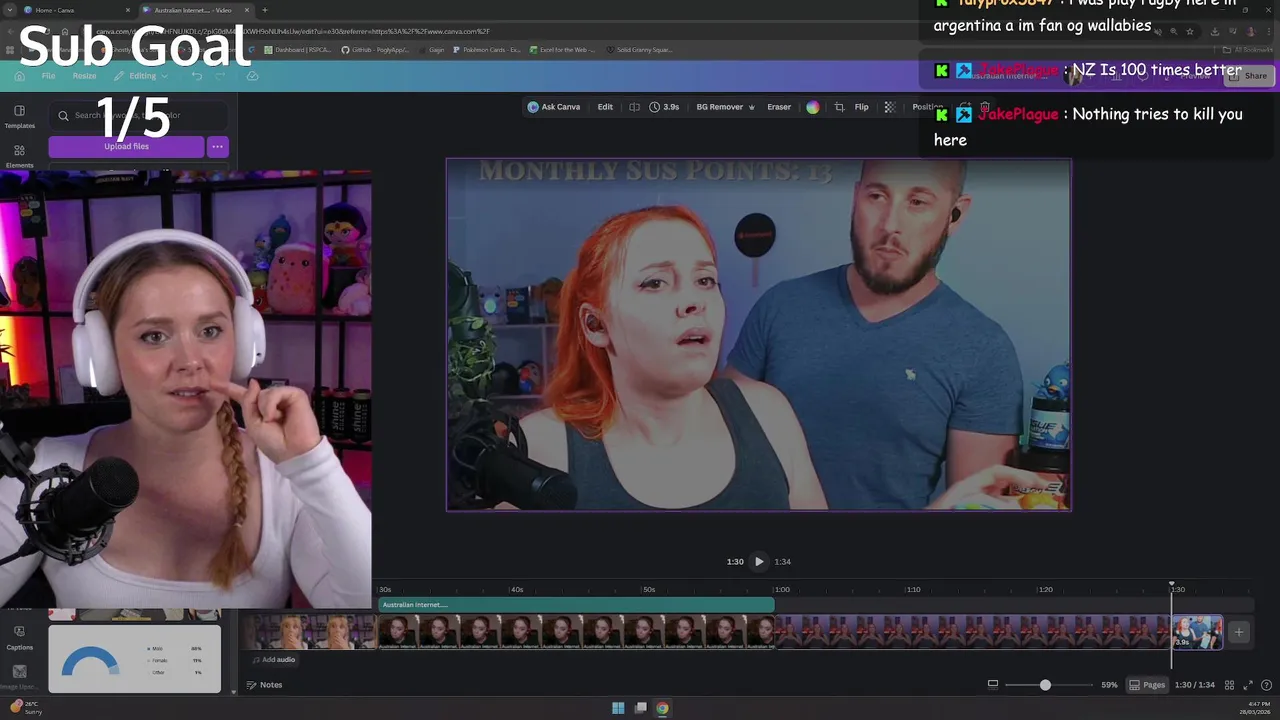
Task: Select the first blonde-woman timeline clip
Action: tap(309, 632)
